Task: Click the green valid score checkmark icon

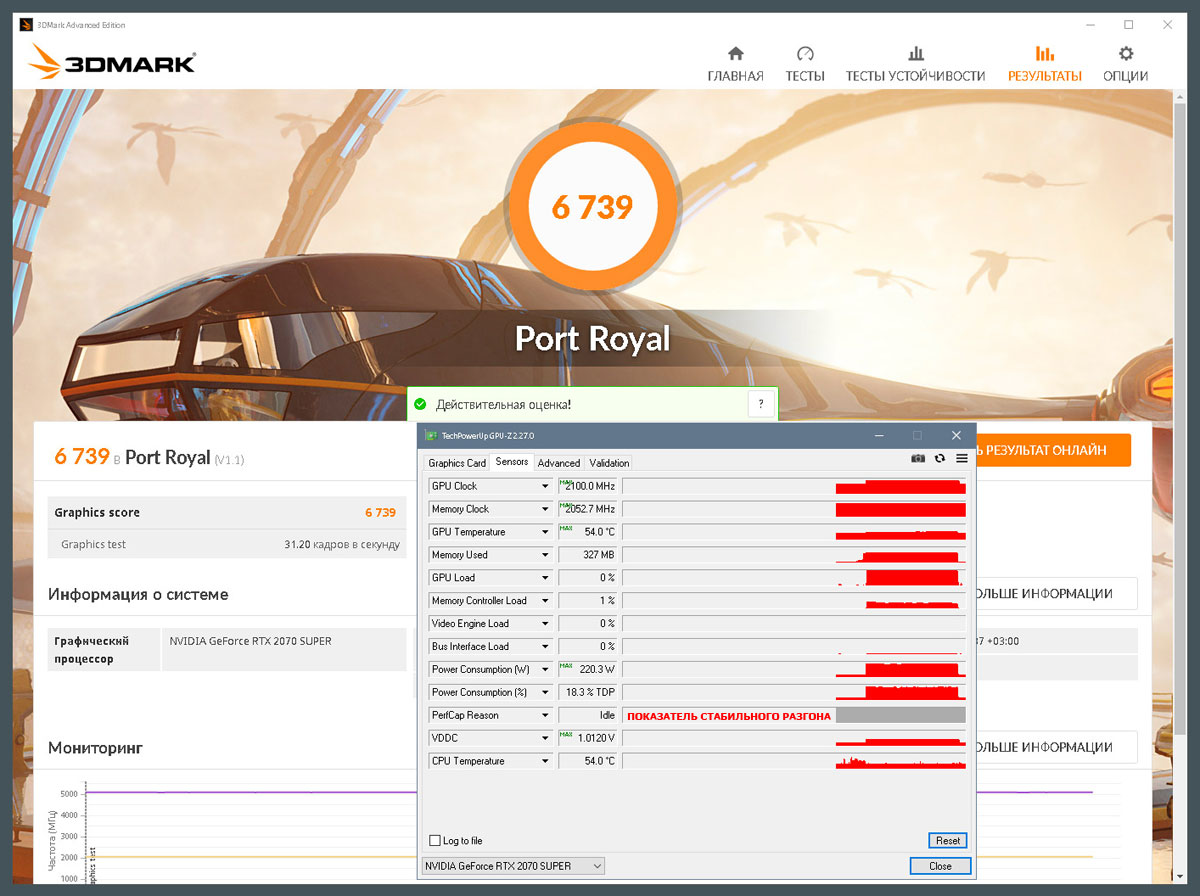Action: [x=420, y=405]
